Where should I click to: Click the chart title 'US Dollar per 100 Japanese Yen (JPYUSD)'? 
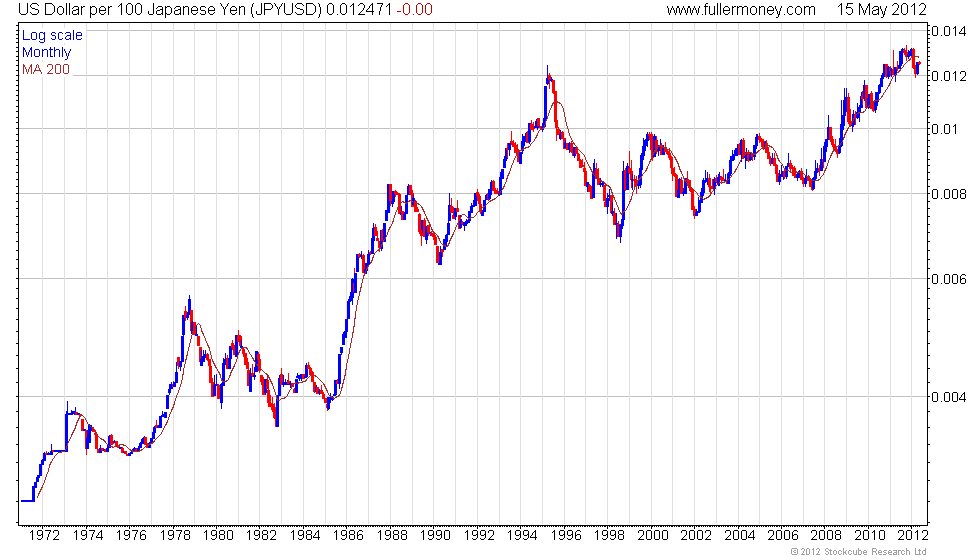tap(170, 10)
